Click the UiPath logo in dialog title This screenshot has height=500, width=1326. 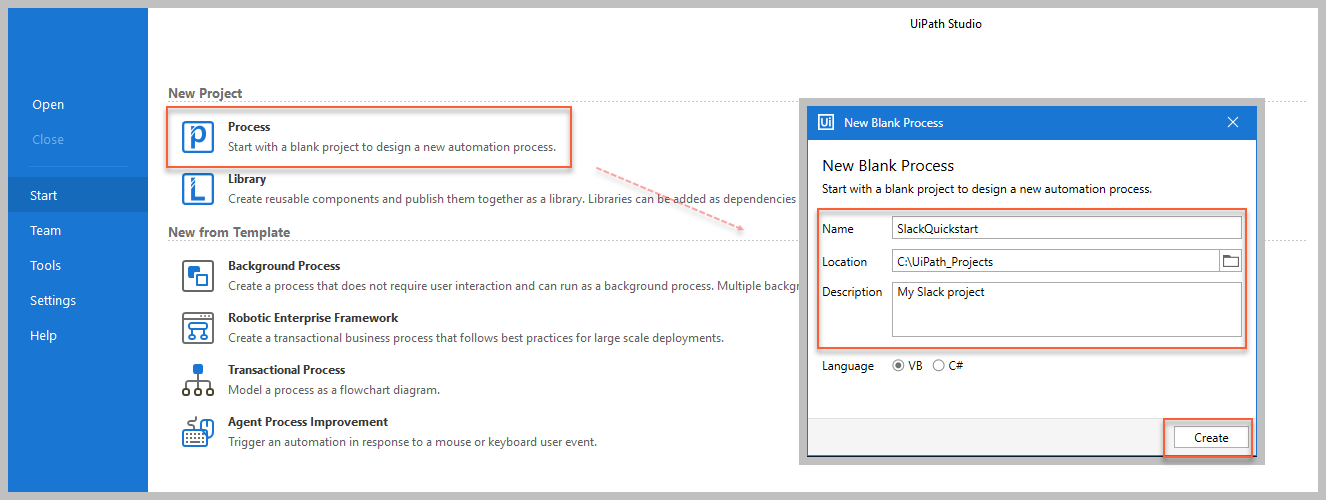(x=826, y=122)
